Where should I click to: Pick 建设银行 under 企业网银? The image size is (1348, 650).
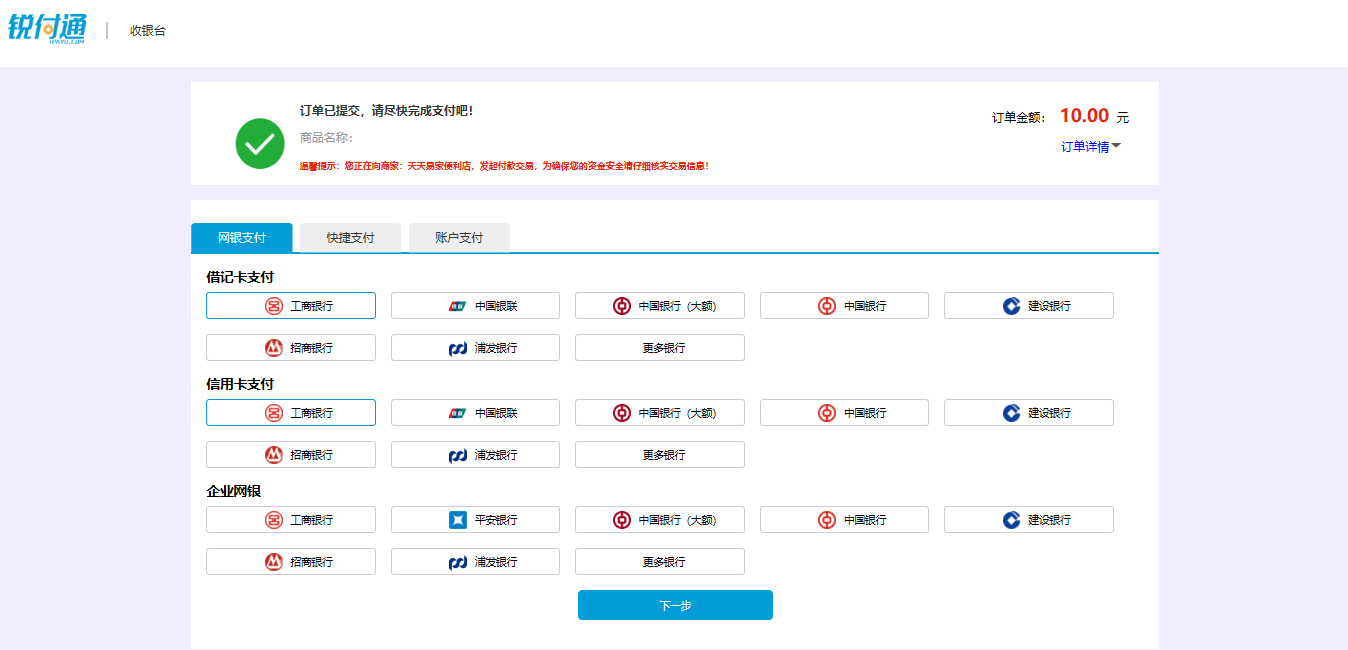click(x=1029, y=520)
